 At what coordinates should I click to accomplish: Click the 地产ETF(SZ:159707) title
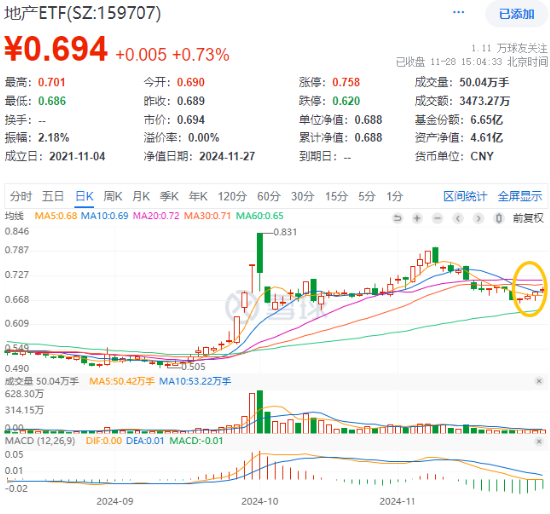(x=82, y=13)
